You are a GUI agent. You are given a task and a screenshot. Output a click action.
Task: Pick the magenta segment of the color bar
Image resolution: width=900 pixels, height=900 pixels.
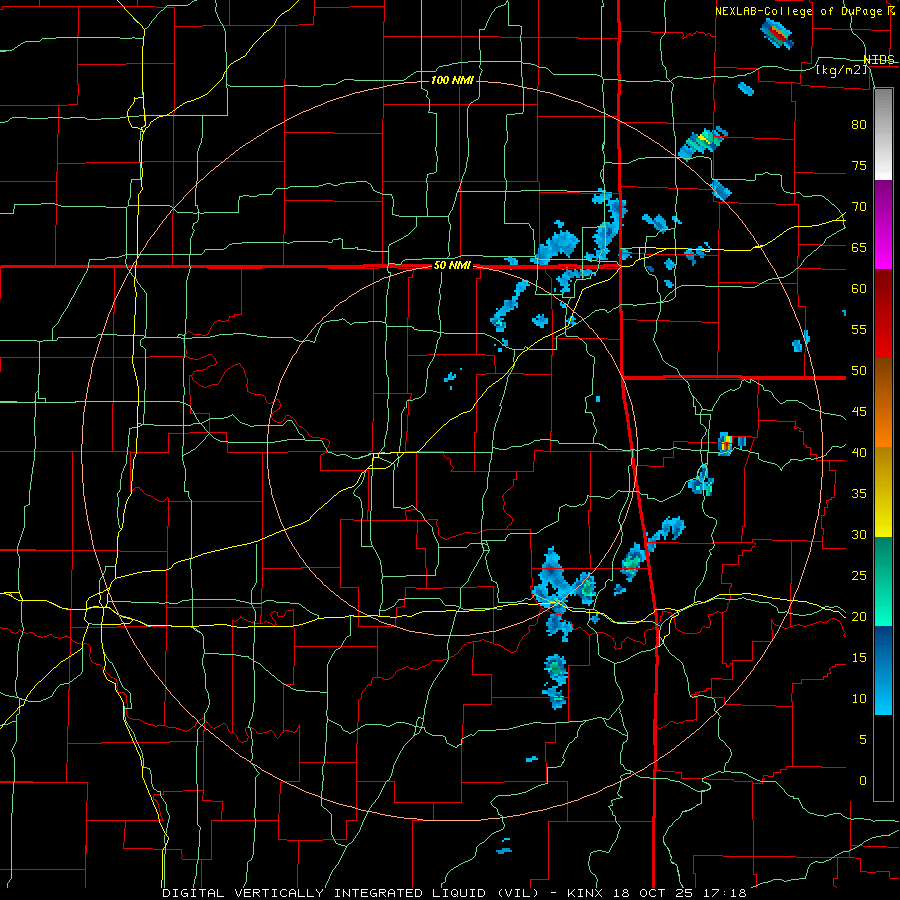click(883, 225)
